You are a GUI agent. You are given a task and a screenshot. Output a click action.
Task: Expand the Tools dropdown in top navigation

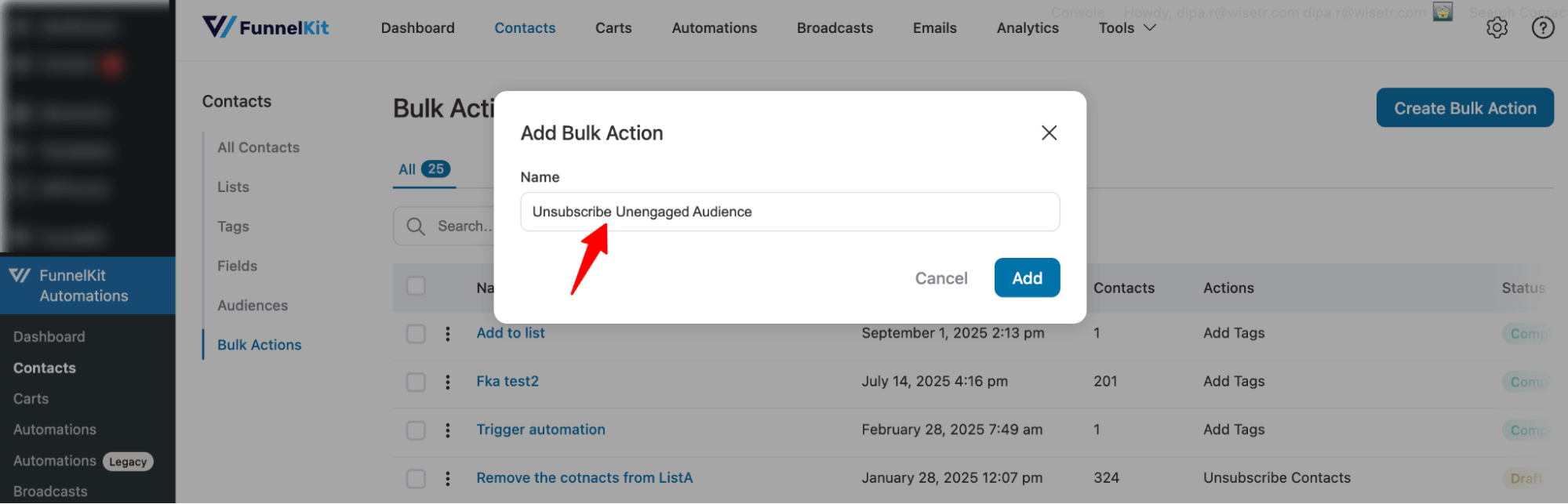(x=1126, y=27)
